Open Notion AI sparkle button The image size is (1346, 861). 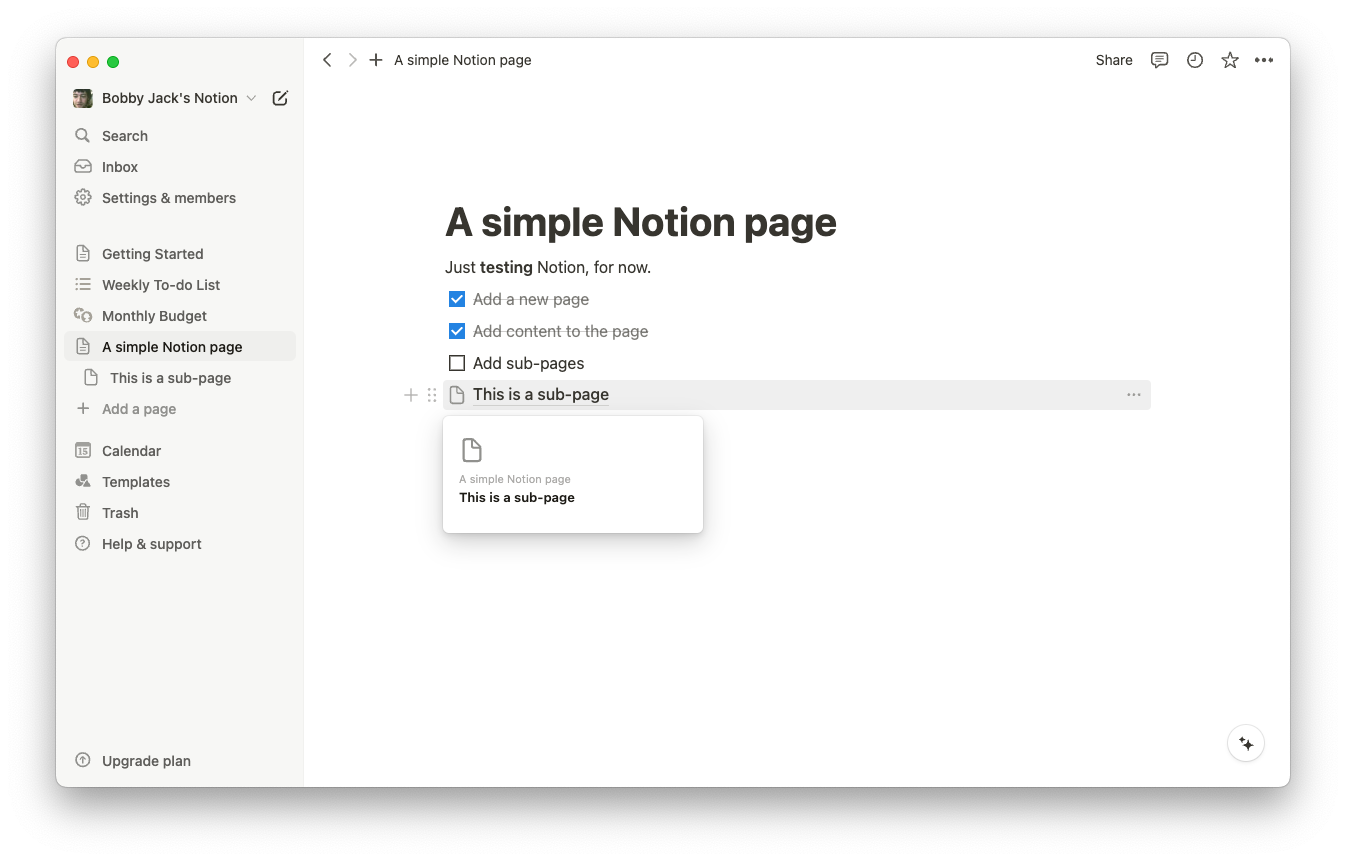tap(1246, 743)
